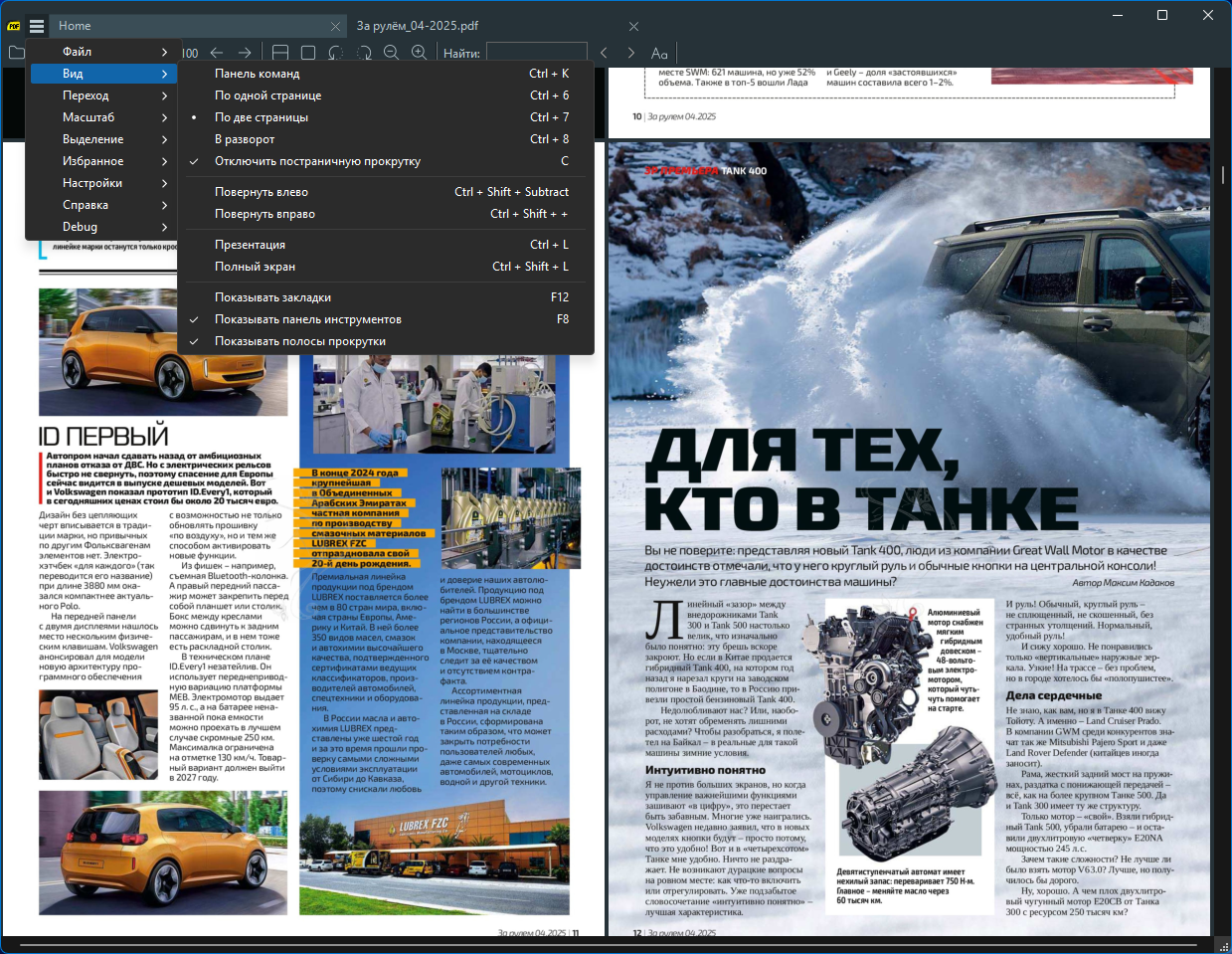The width and height of the screenshot is (1232, 954).
Task: Go to next search result arrow
Action: coord(630,53)
